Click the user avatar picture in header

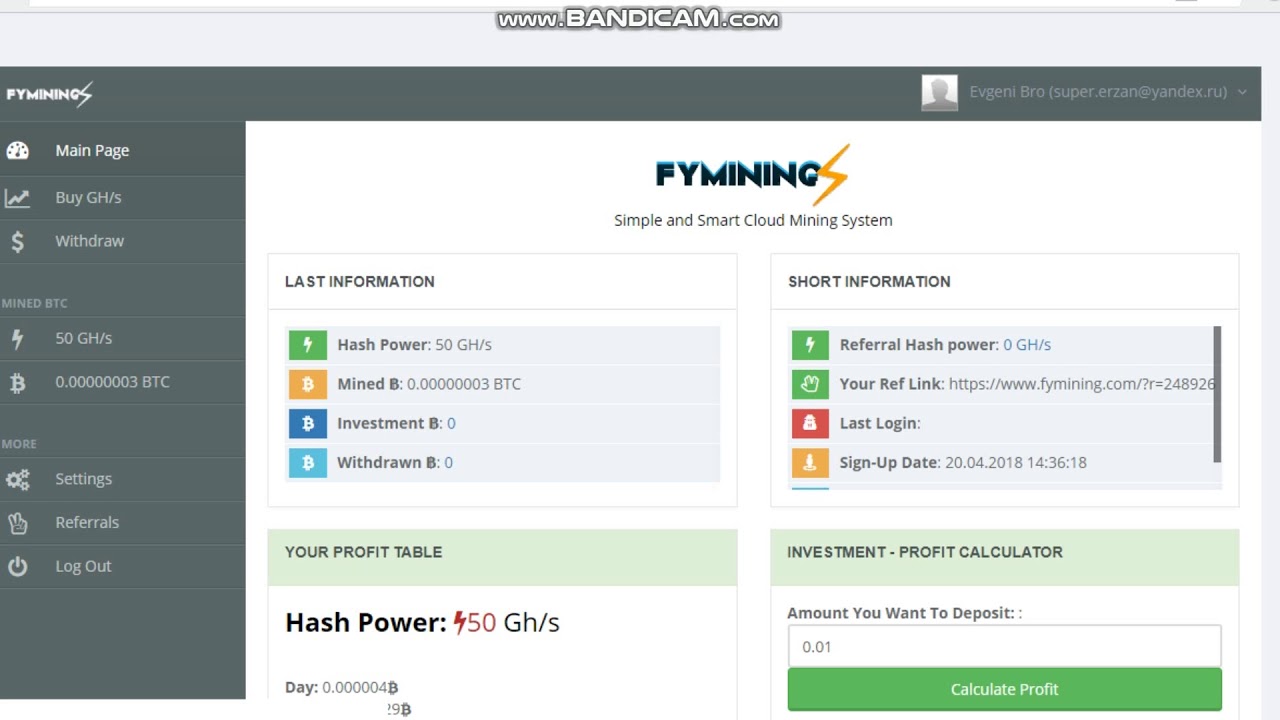[x=940, y=93]
